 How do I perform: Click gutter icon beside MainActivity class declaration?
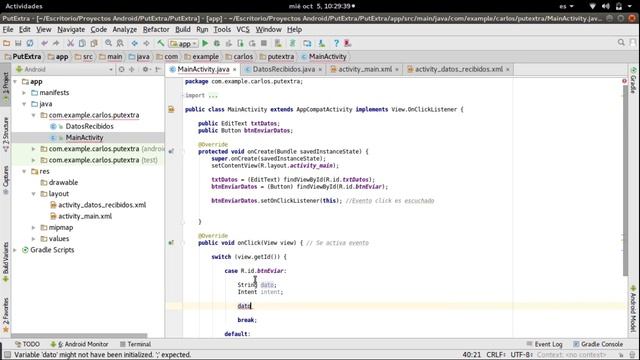pyautogui.click(x=171, y=109)
